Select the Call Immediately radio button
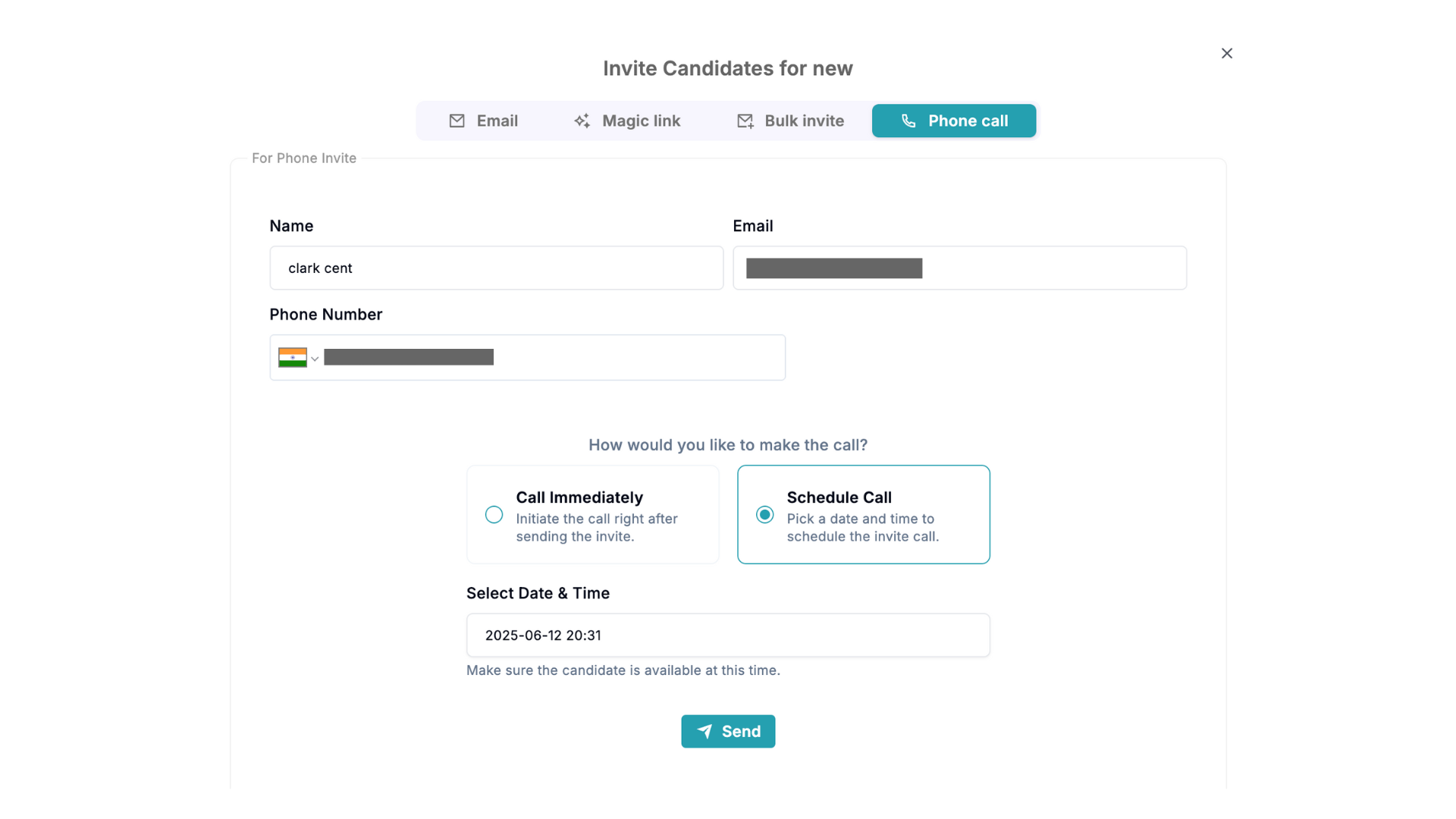This screenshot has height=819, width=1456. tap(494, 515)
